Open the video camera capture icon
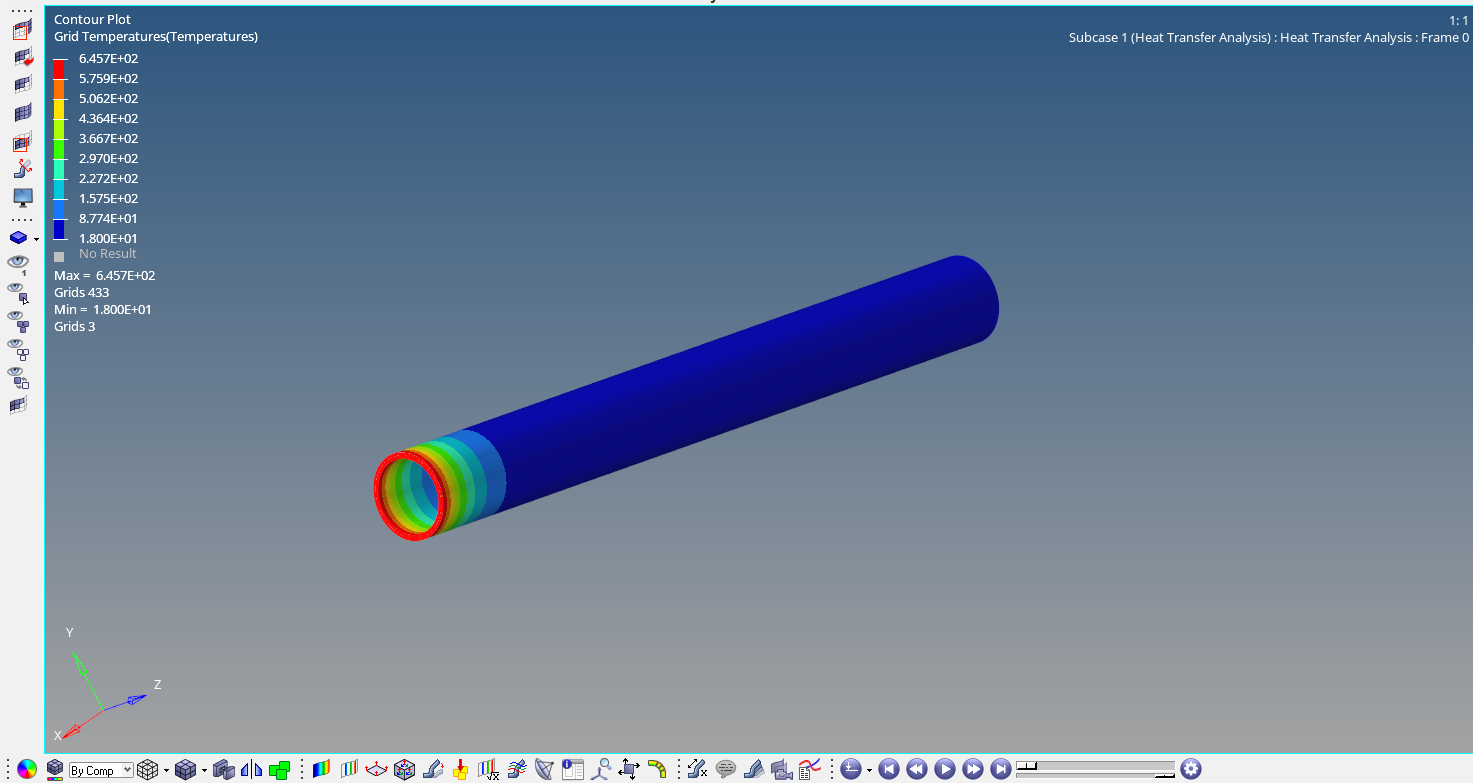The width and height of the screenshot is (1473, 783). [782, 769]
